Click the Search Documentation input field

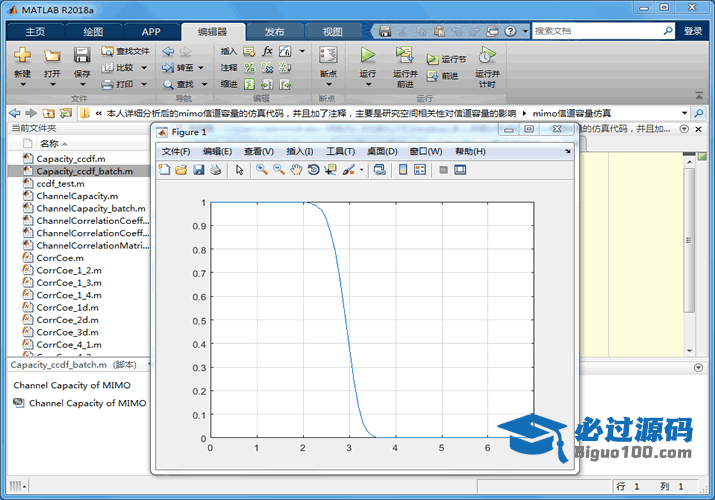pyautogui.click(x=600, y=31)
